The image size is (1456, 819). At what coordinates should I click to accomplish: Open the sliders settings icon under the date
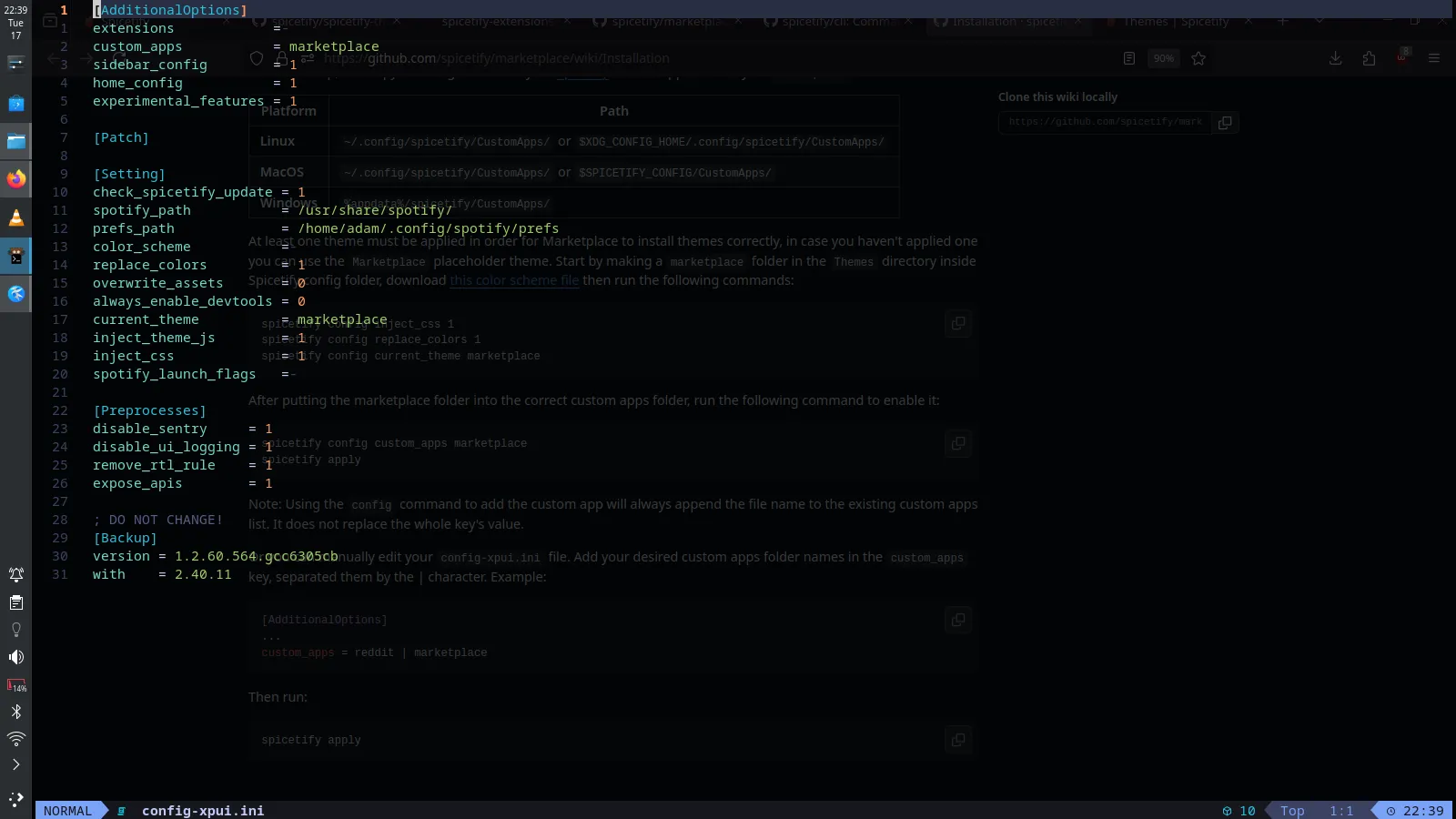tap(15, 63)
